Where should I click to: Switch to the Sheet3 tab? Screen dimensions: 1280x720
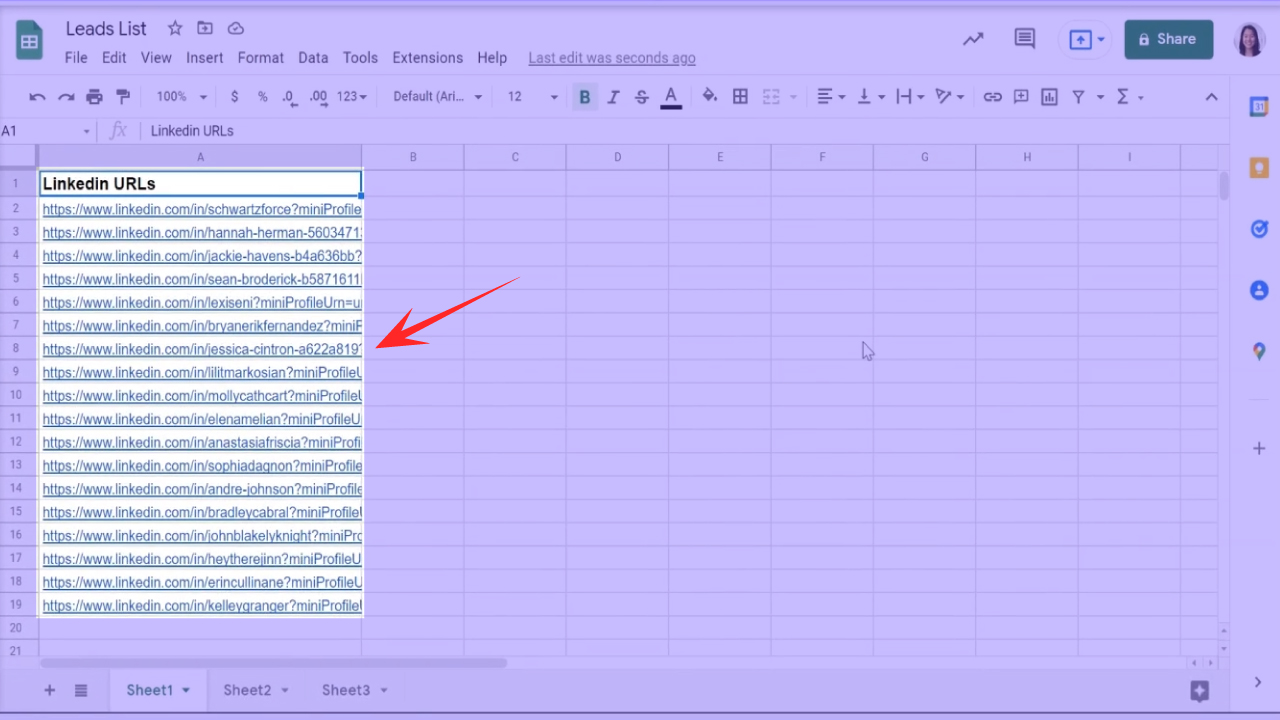[x=354, y=690]
